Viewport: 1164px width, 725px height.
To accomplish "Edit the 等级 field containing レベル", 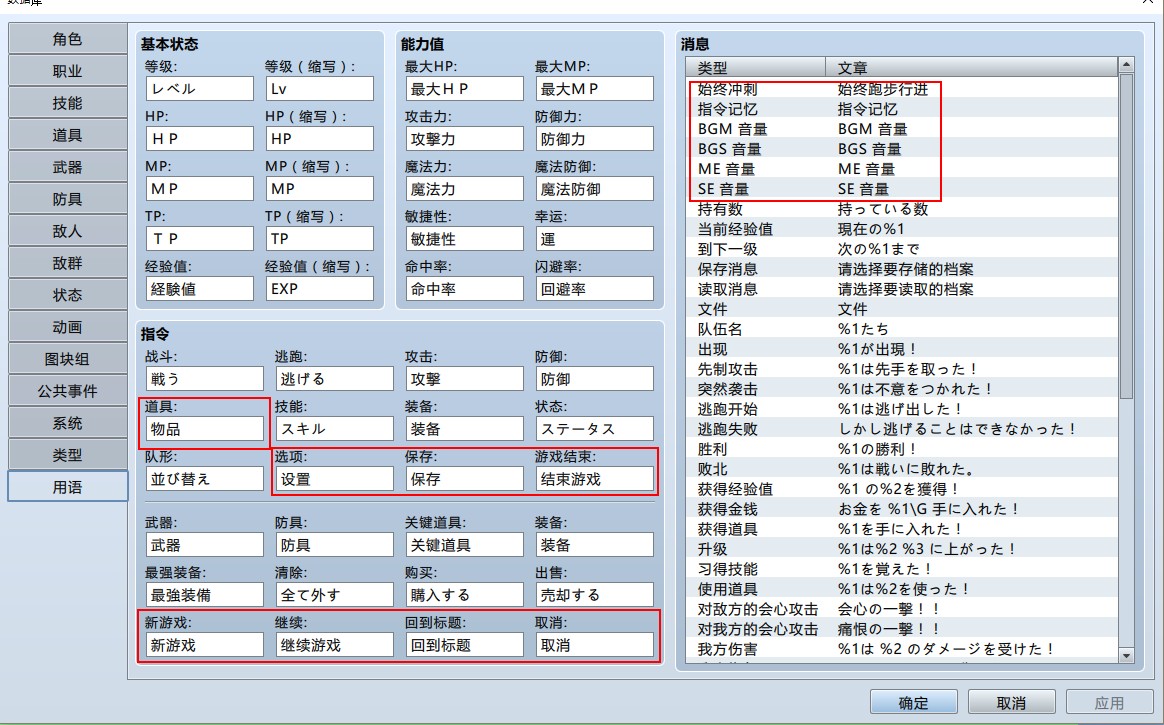I will pos(200,88).
